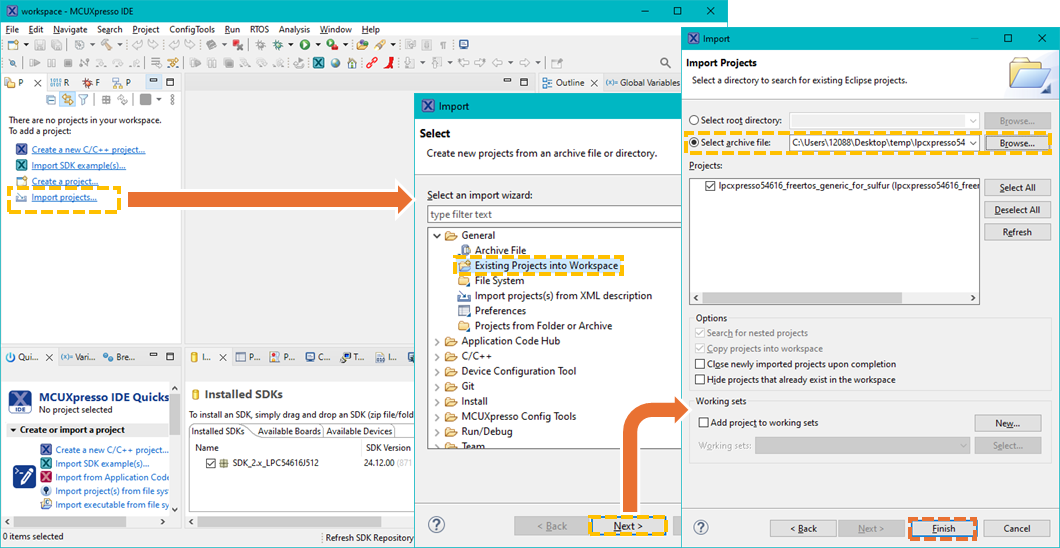Expand the Application Code Hub tree node
The width and height of the screenshot is (1060, 548).
pyautogui.click(x=437, y=341)
